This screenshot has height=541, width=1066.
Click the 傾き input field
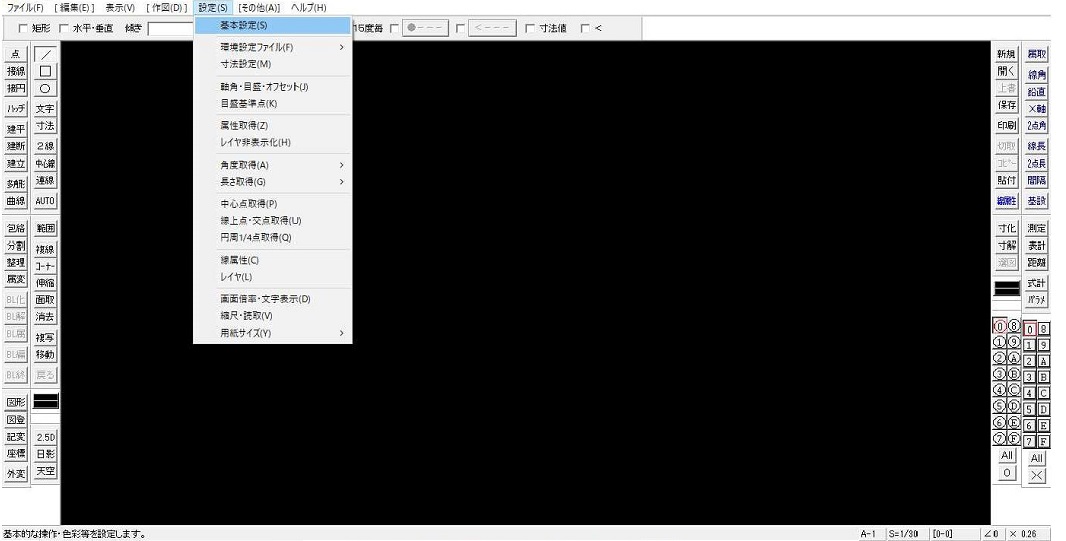point(170,28)
